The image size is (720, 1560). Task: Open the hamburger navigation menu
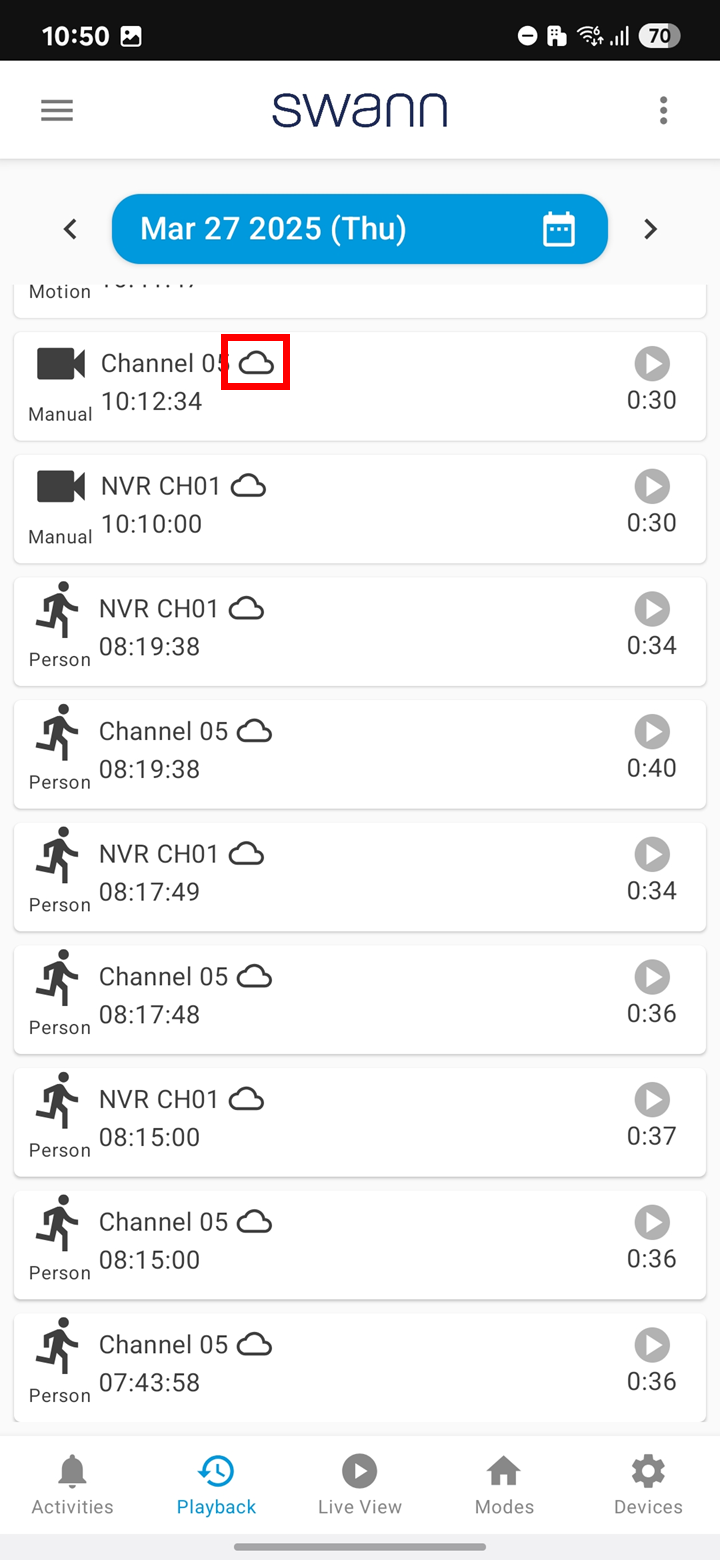pos(57,110)
